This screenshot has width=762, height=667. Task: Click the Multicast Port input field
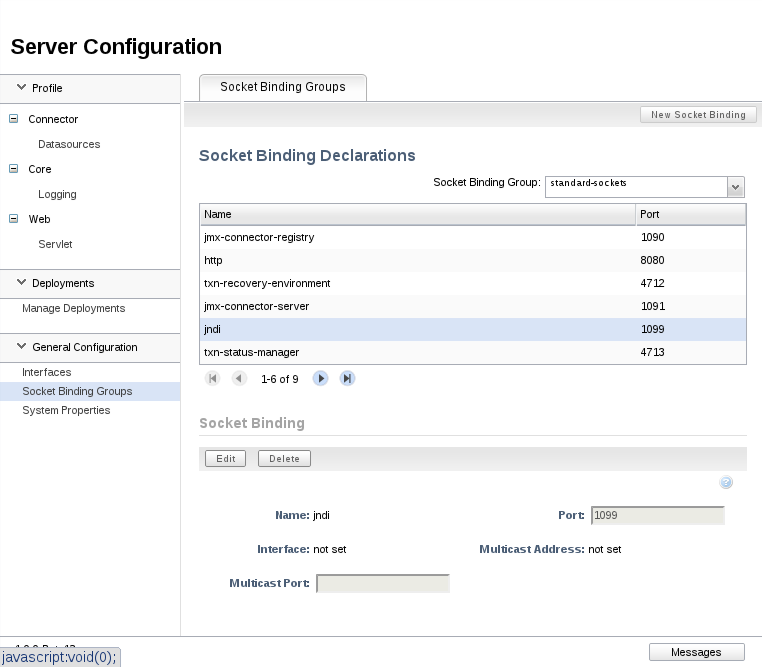coord(383,583)
